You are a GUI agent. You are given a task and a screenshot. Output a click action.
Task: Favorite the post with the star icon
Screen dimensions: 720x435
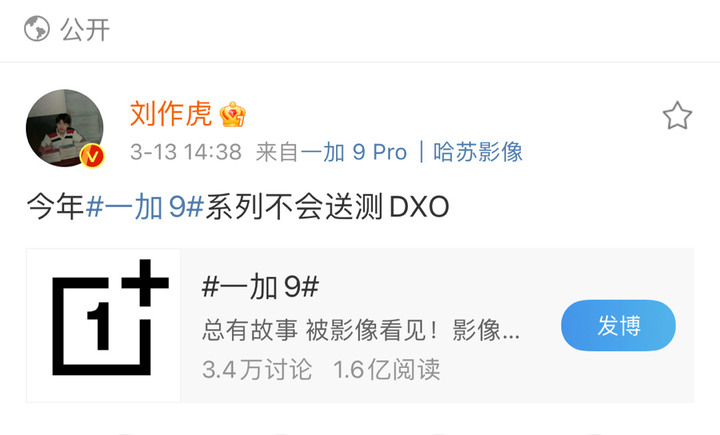pos(677,116)
